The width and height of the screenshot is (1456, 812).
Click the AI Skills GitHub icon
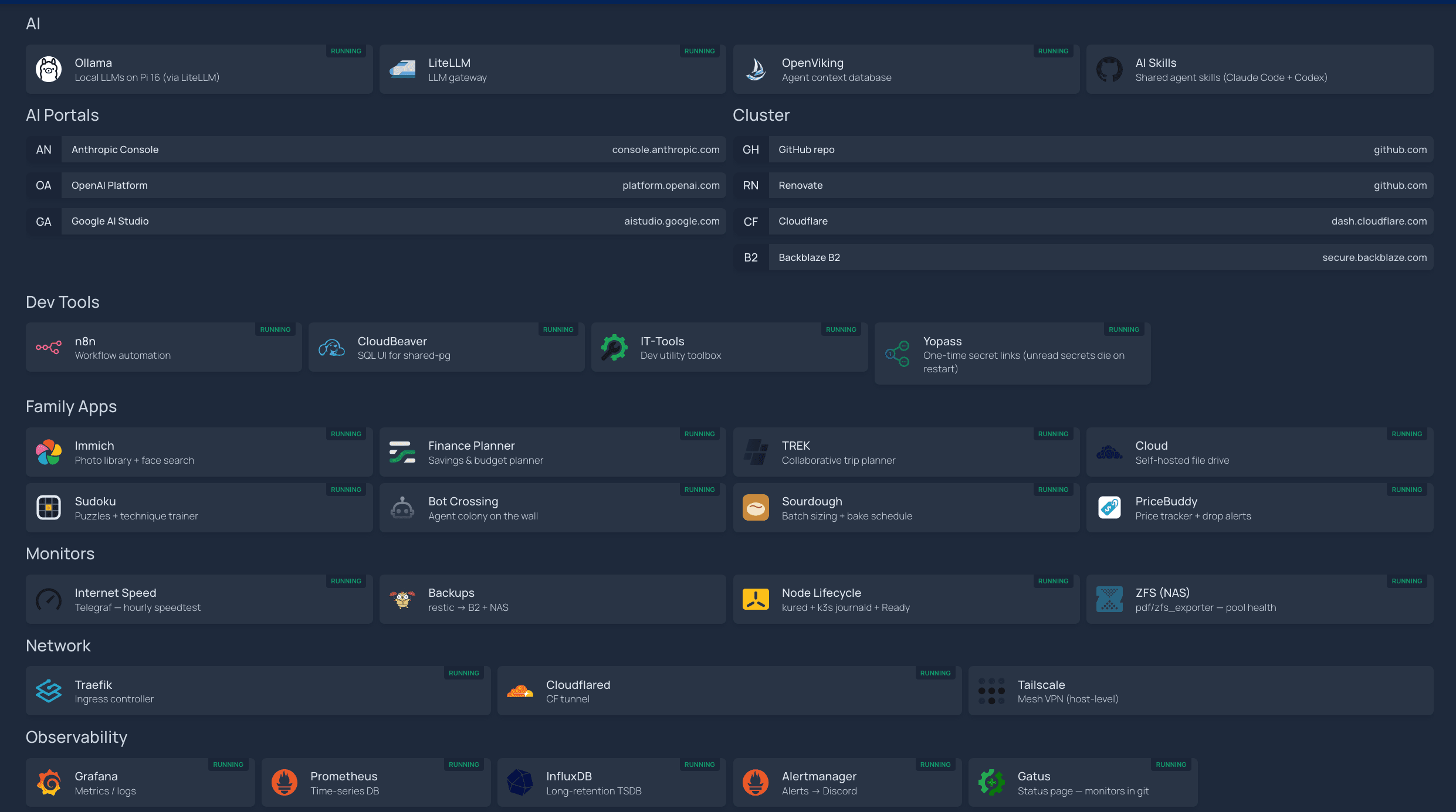tap(1109, 70)
